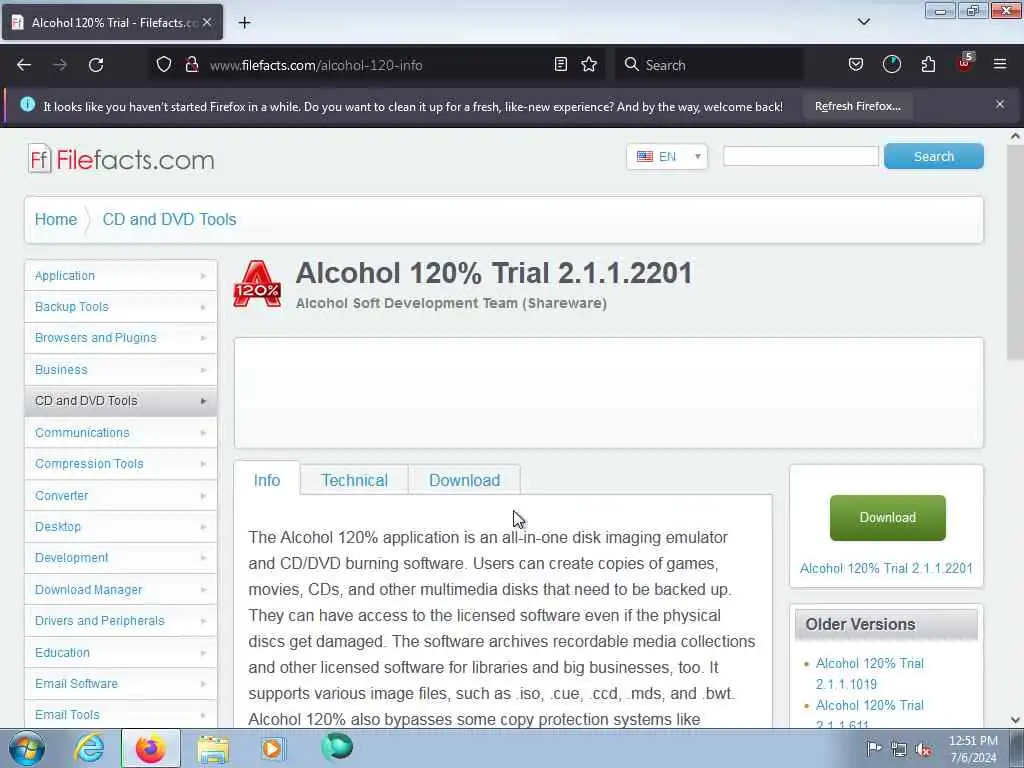Open the Email Tools category
The height and width of the screenshot is (768, 1024).
(x=121, y=715)
